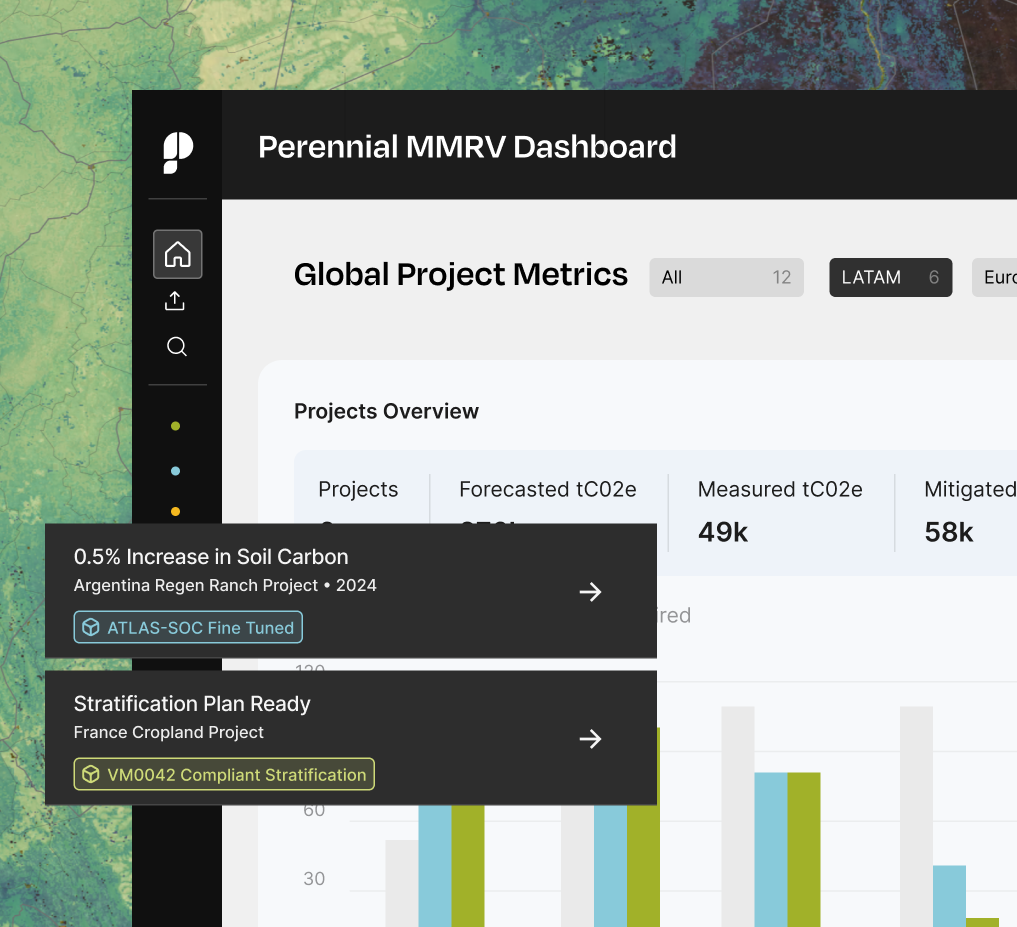Click the arrow on the Stratification Plan notification
The height and width of the screenshot is (927, 1017).
coord(590,739)
